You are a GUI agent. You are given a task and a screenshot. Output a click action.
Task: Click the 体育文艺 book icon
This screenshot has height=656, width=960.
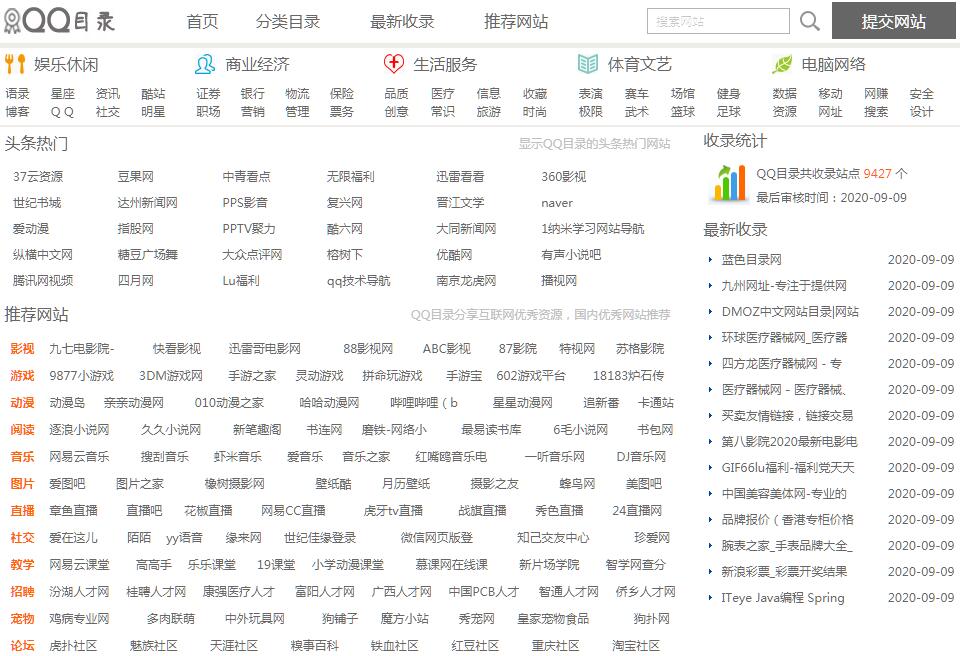point(588,64)
